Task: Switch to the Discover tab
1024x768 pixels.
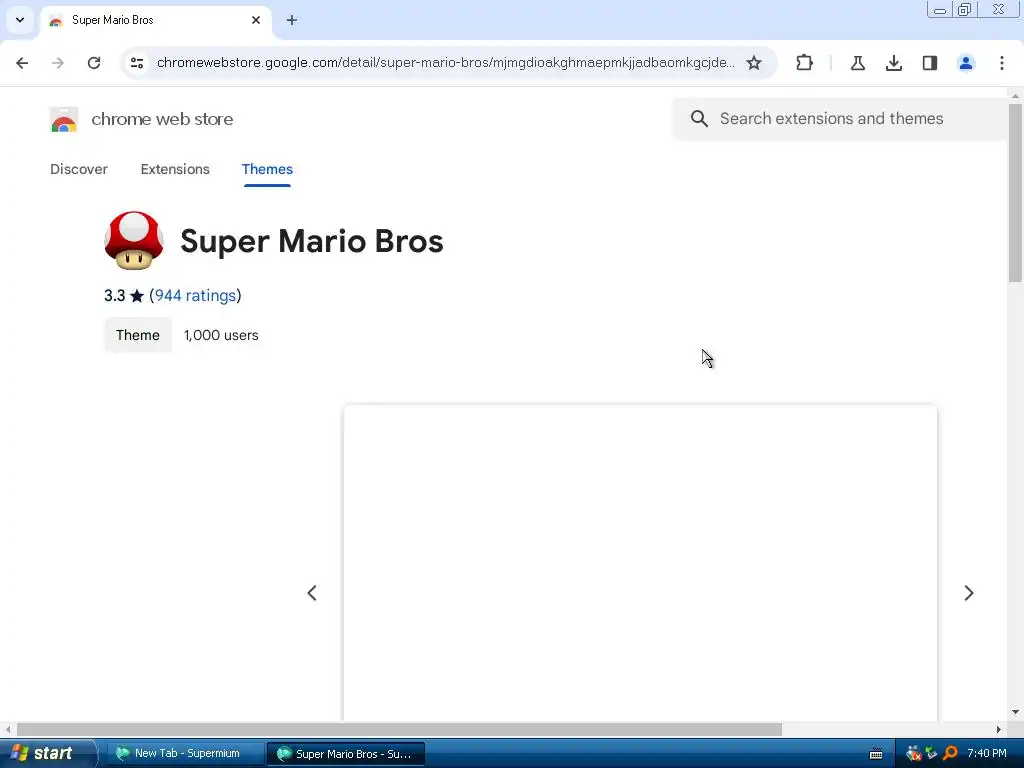Action: [79, 169]
